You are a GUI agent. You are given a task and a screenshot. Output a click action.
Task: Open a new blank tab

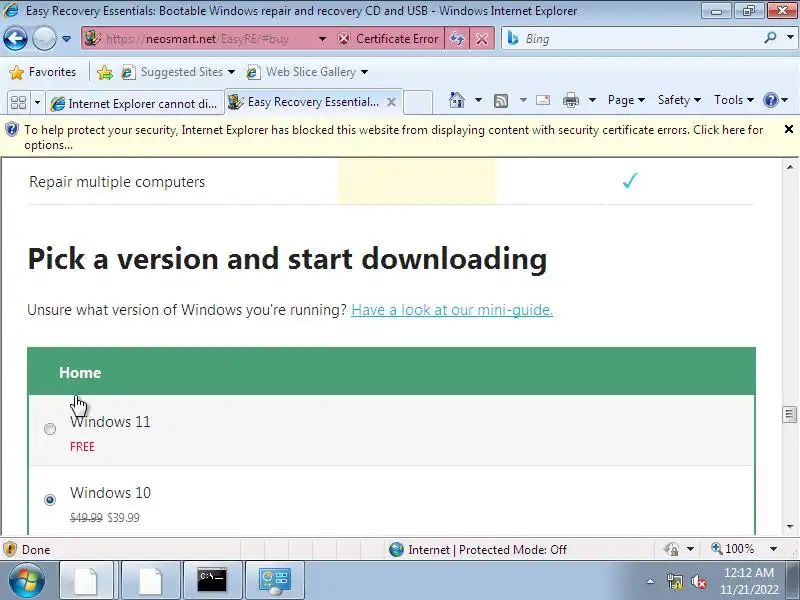pyautogui.click(x=418, y=102)
